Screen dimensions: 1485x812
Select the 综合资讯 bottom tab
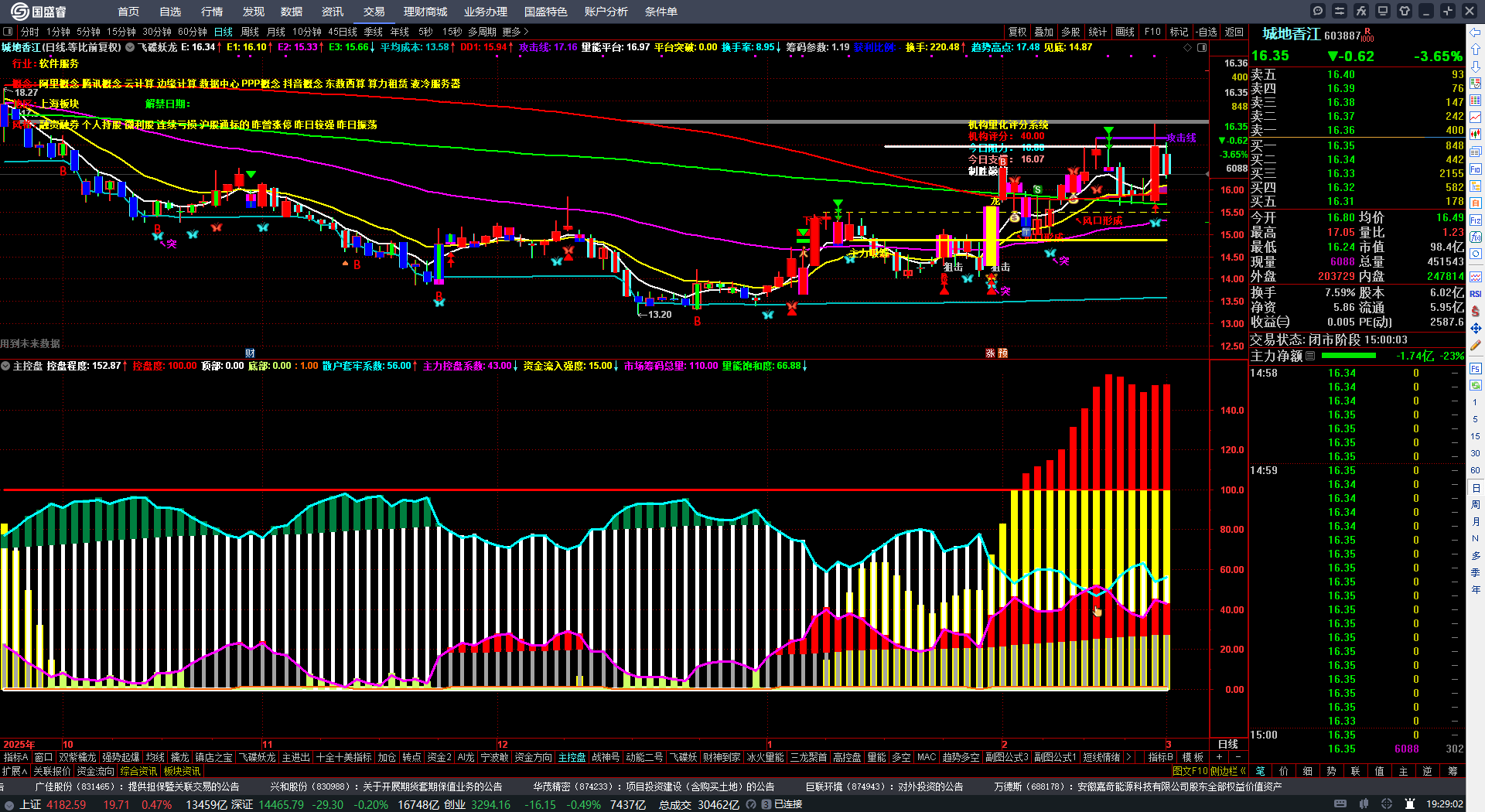(139, 771)
